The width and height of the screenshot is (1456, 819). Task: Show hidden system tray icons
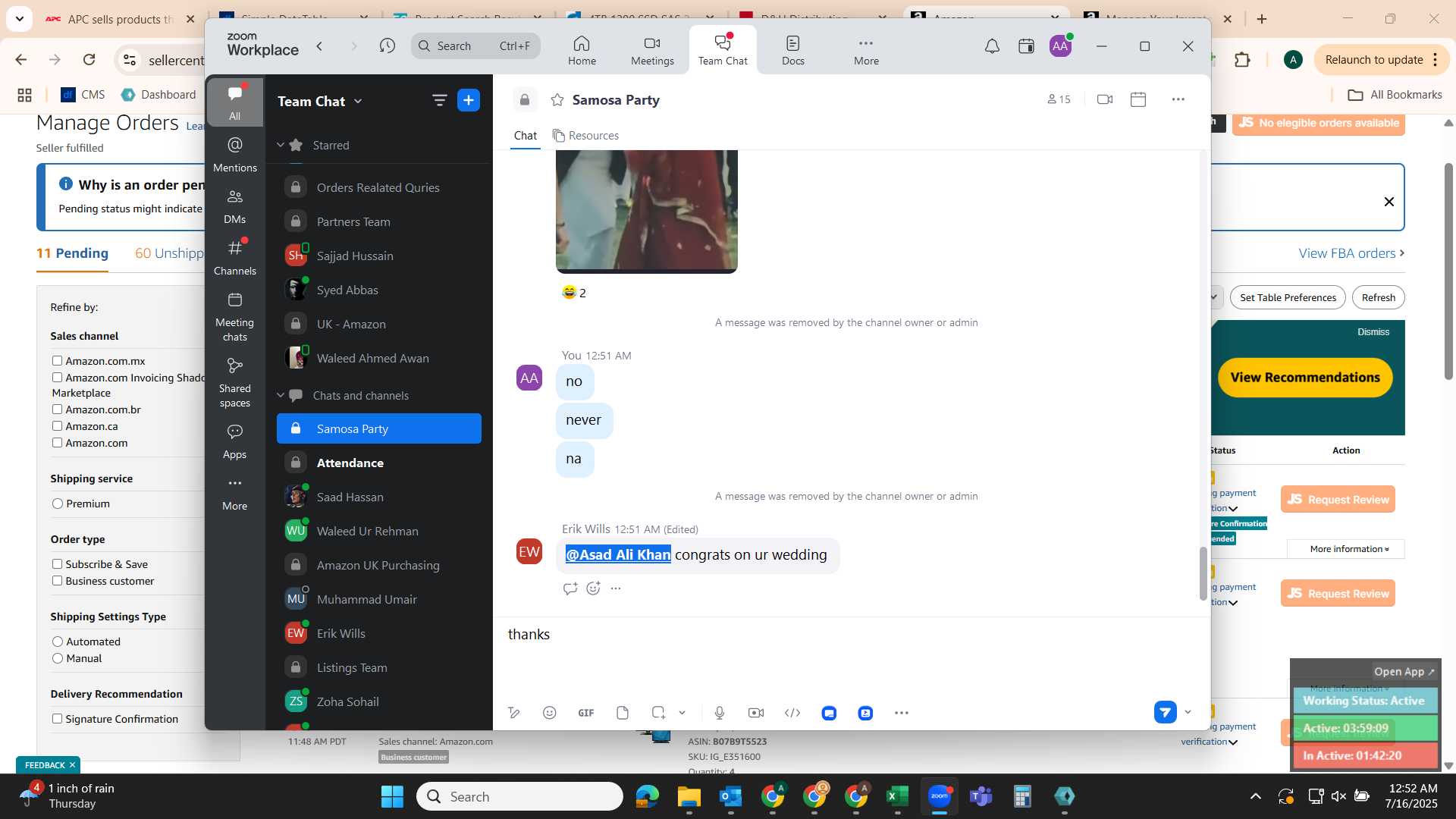1256,796
